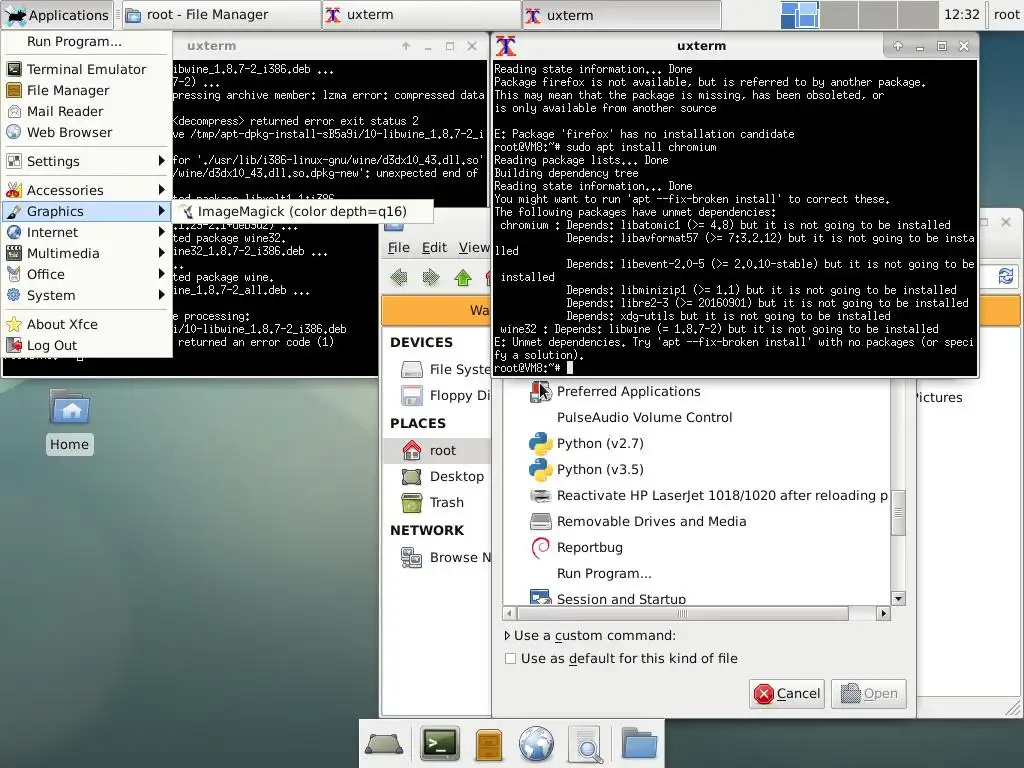The image size is (1024, 768).
Task: Click the application list vertical scrollbar thumb
Action: pos(899,513)
